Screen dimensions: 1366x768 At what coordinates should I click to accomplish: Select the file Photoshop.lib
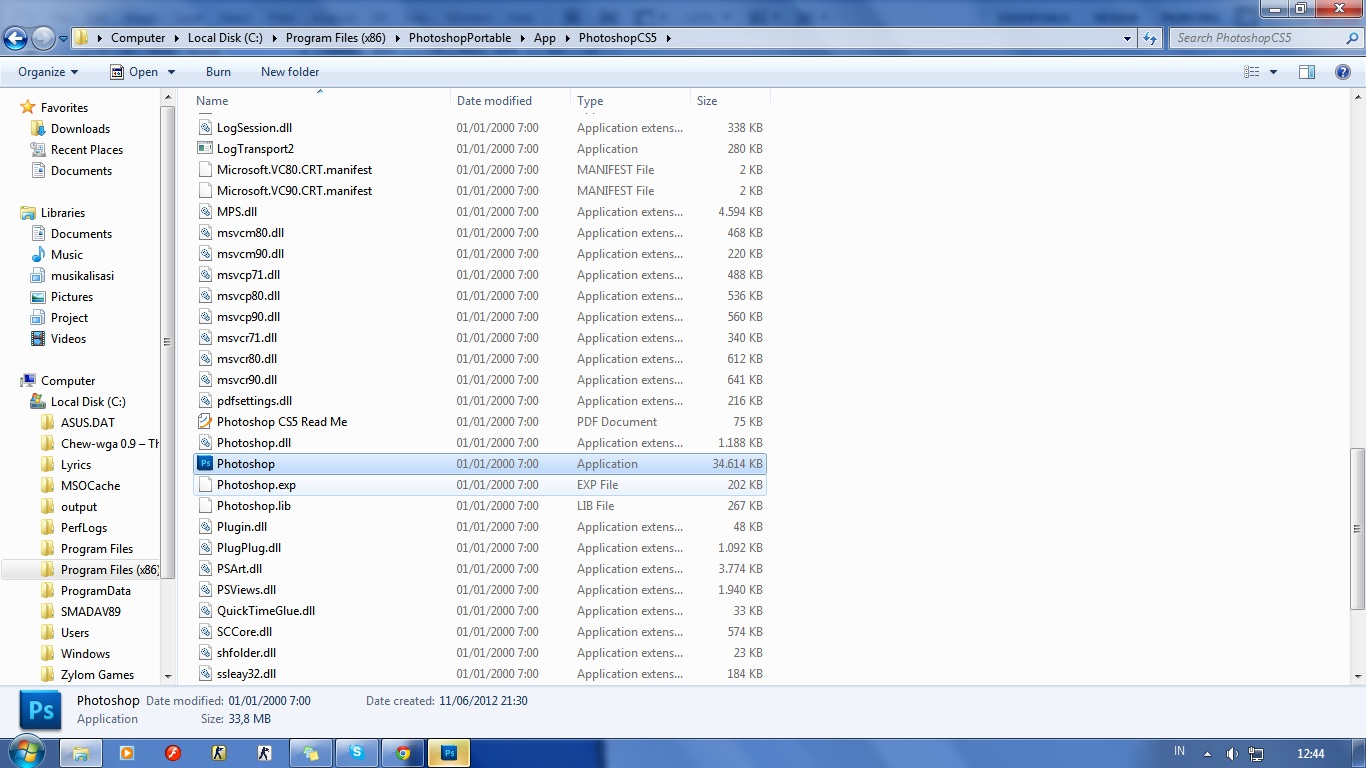click(x=480, y=505)
